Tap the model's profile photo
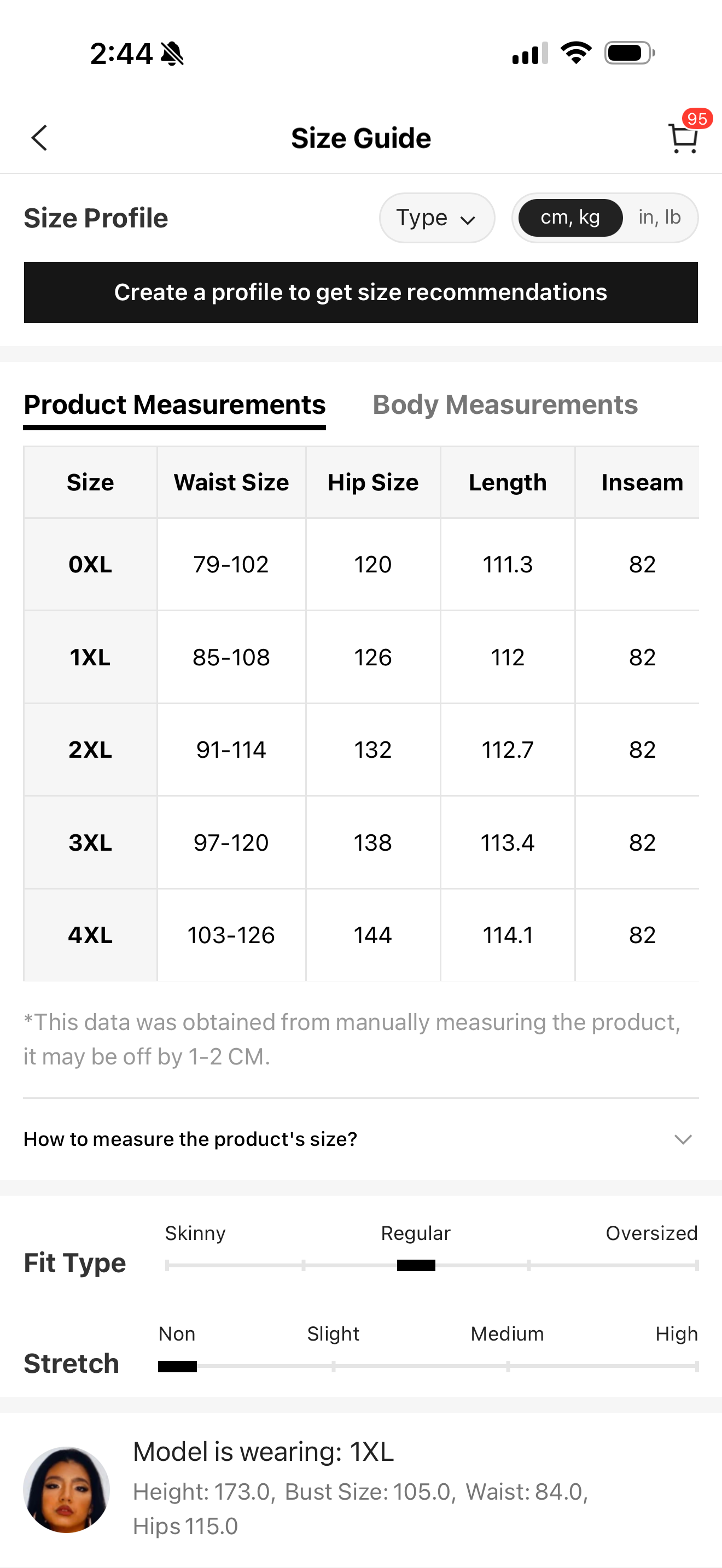 (x=66, y=1489)
